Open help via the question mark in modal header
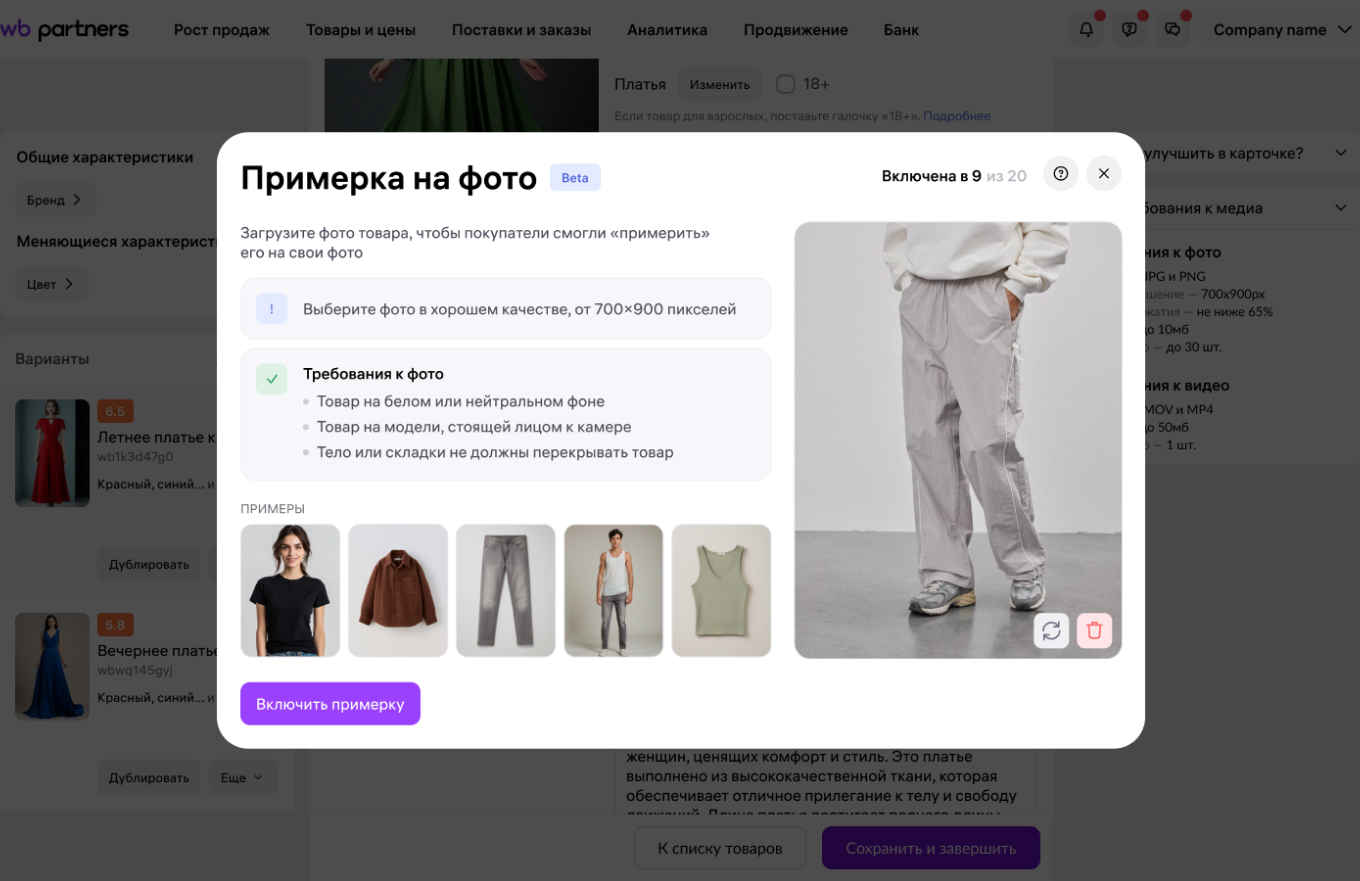1360x881 pixels. (1060, 173)
